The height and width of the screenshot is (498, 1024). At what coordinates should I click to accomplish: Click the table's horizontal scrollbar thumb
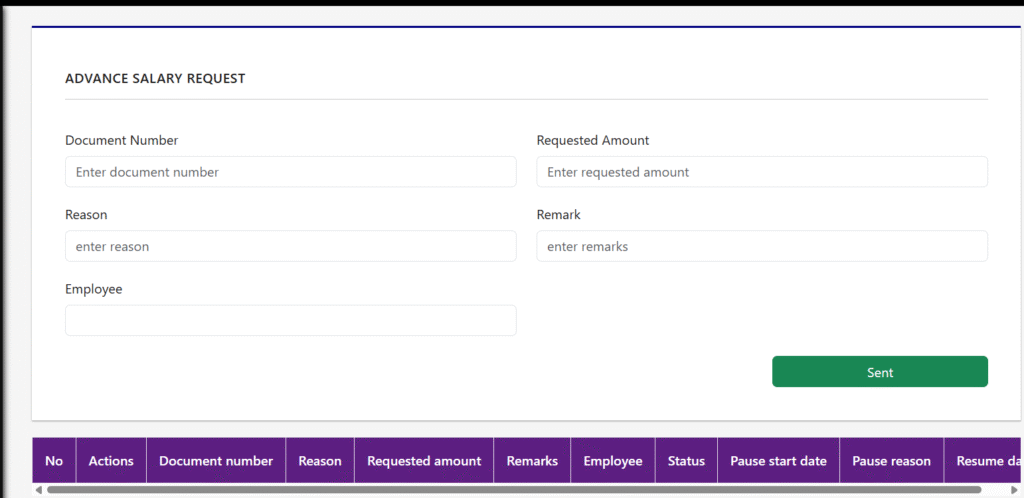514,490
